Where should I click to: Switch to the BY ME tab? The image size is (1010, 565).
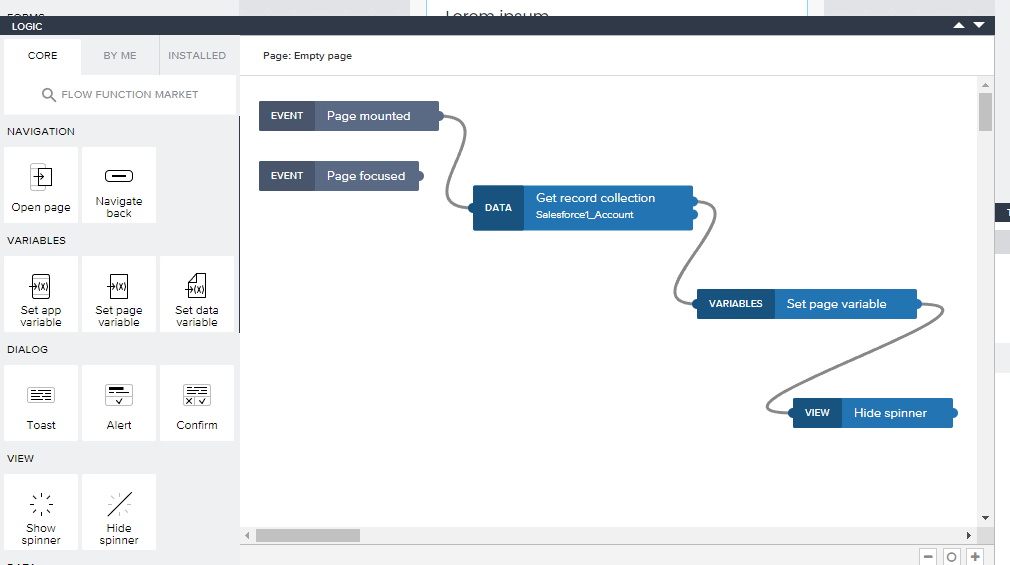pos(120,56)
